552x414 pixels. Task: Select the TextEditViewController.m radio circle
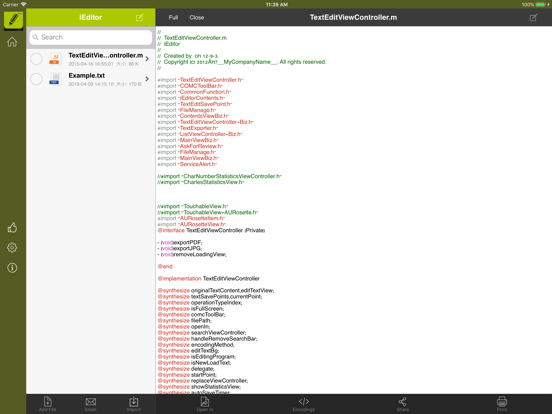pos(36,59)
